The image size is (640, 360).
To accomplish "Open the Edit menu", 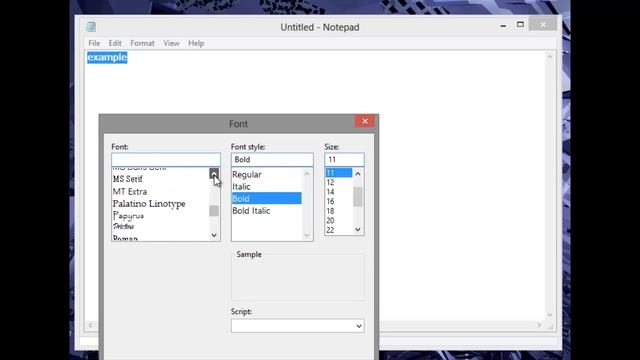I will click(115, 43).
